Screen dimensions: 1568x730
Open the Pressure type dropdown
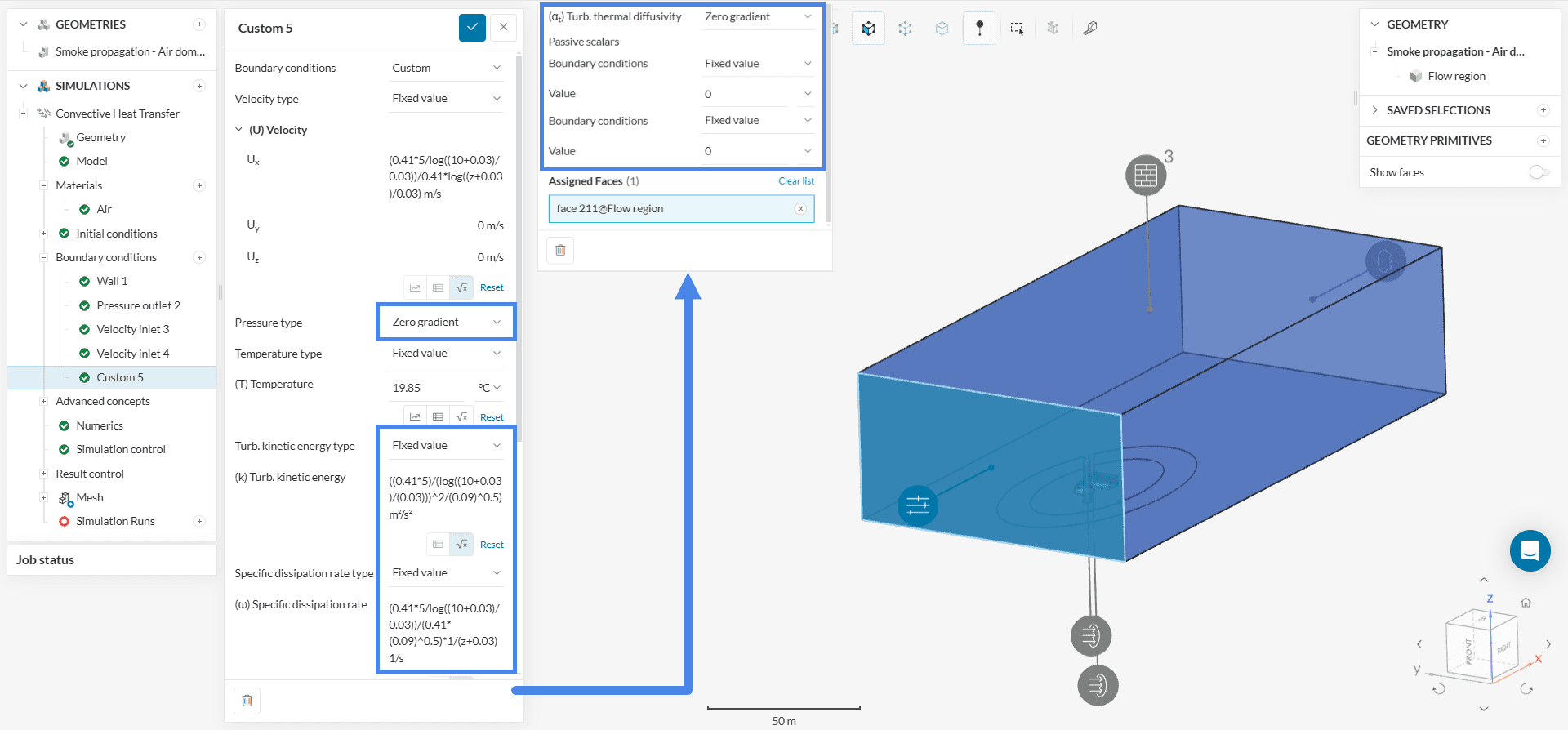coord(446,323)
